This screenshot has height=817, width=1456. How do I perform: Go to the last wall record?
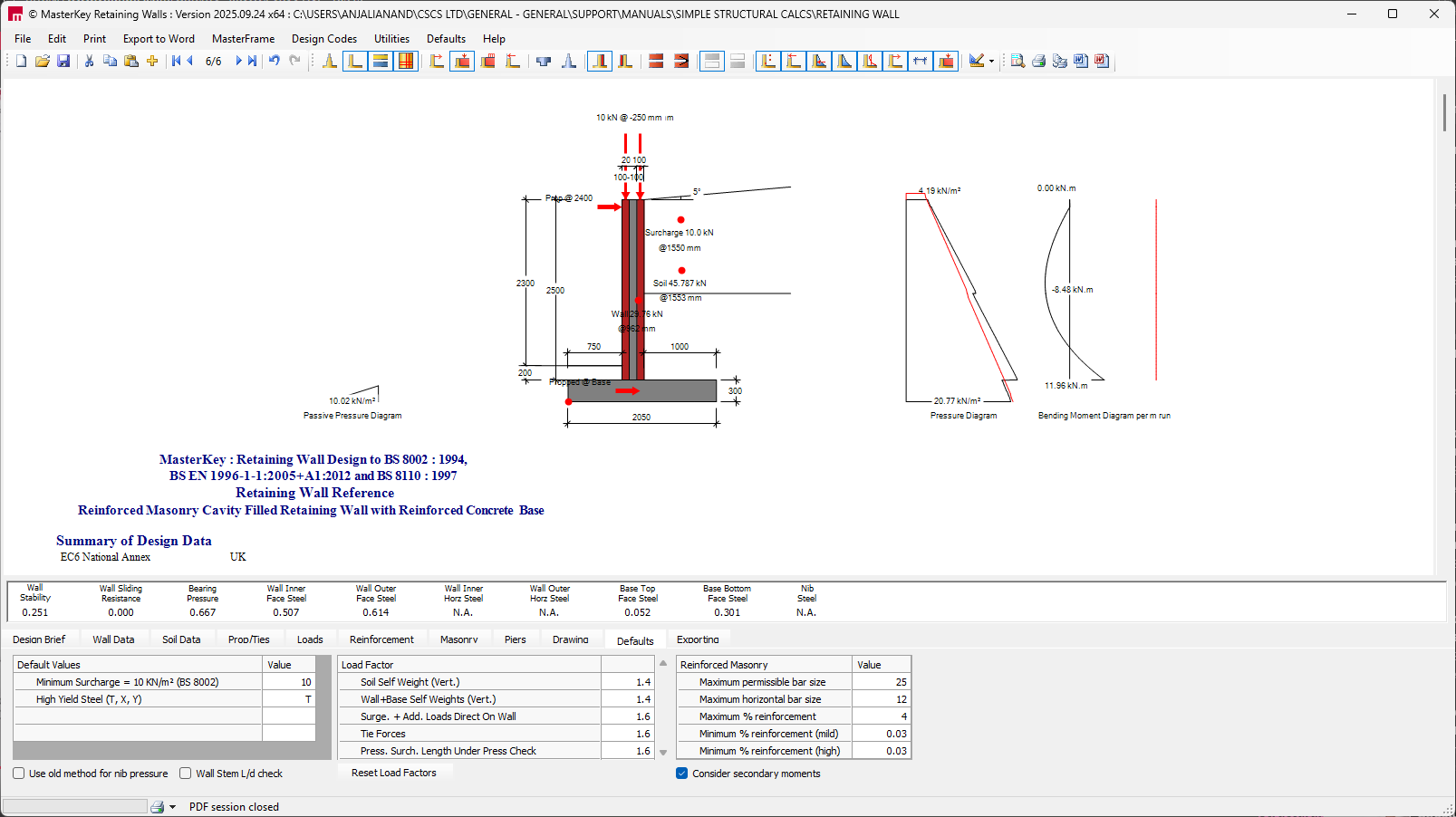252,61
